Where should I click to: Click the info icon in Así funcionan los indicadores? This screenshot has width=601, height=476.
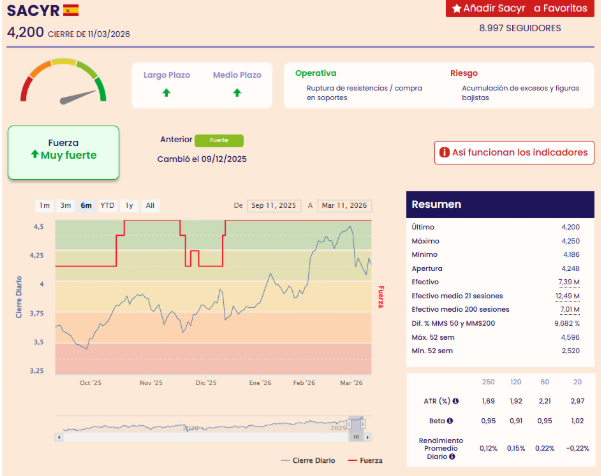(x=443, y=153)
